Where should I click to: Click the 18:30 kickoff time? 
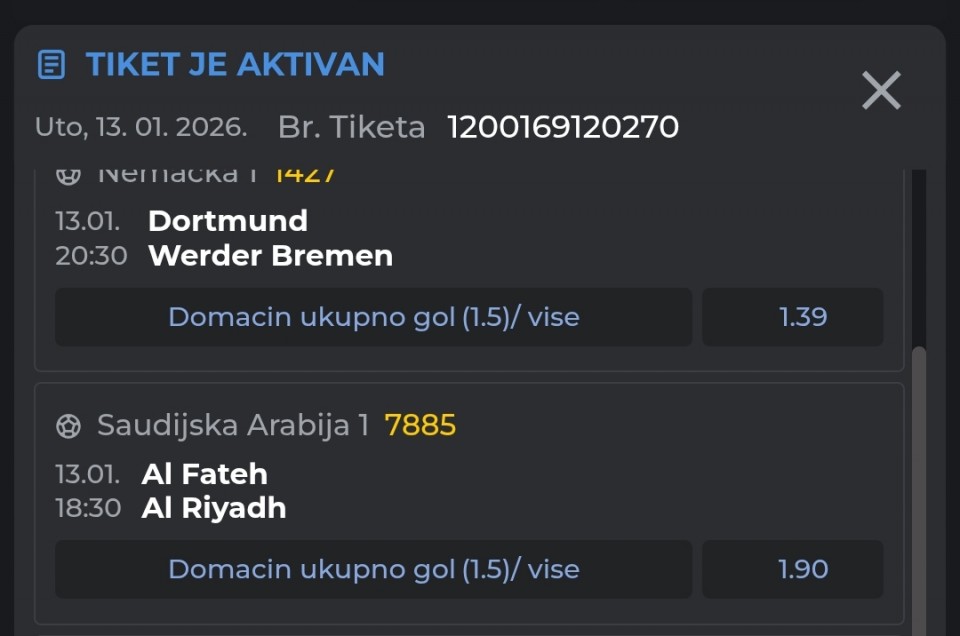click(88, 508)
